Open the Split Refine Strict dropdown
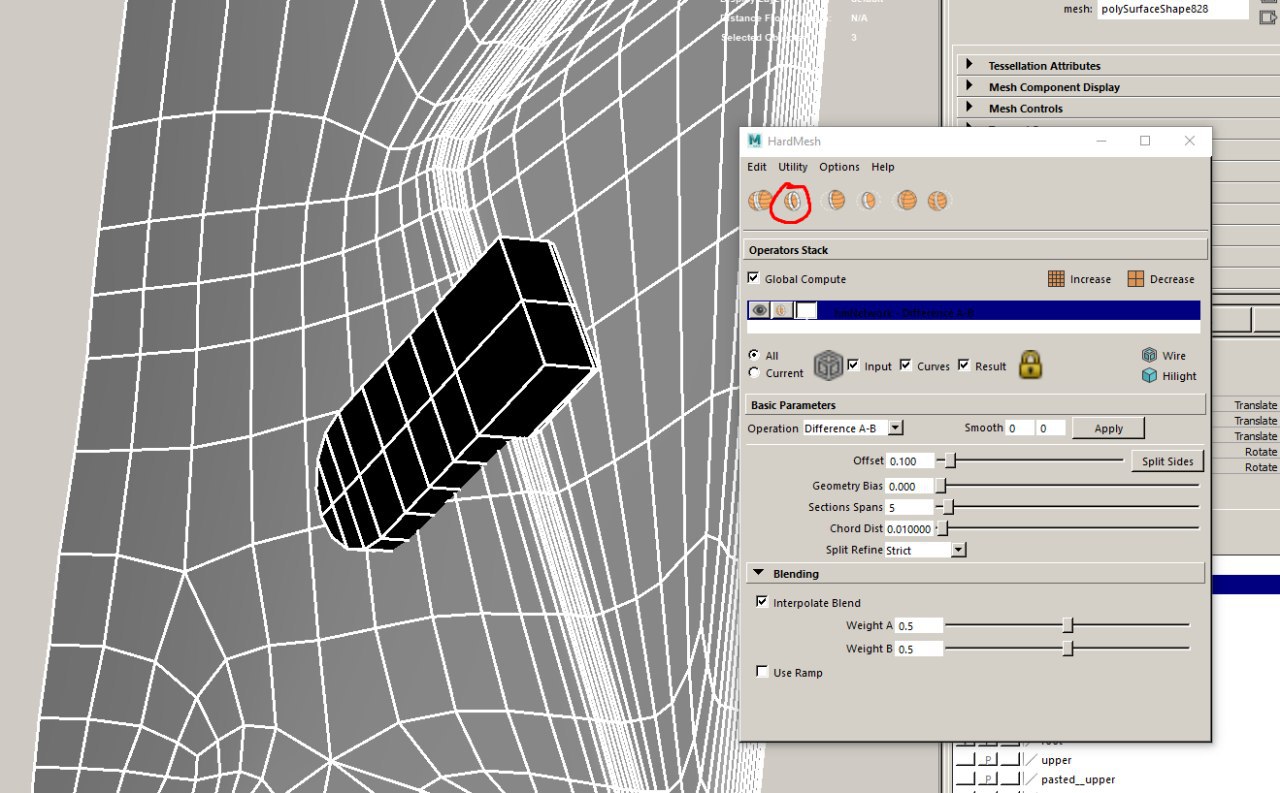 pos(925,550)
